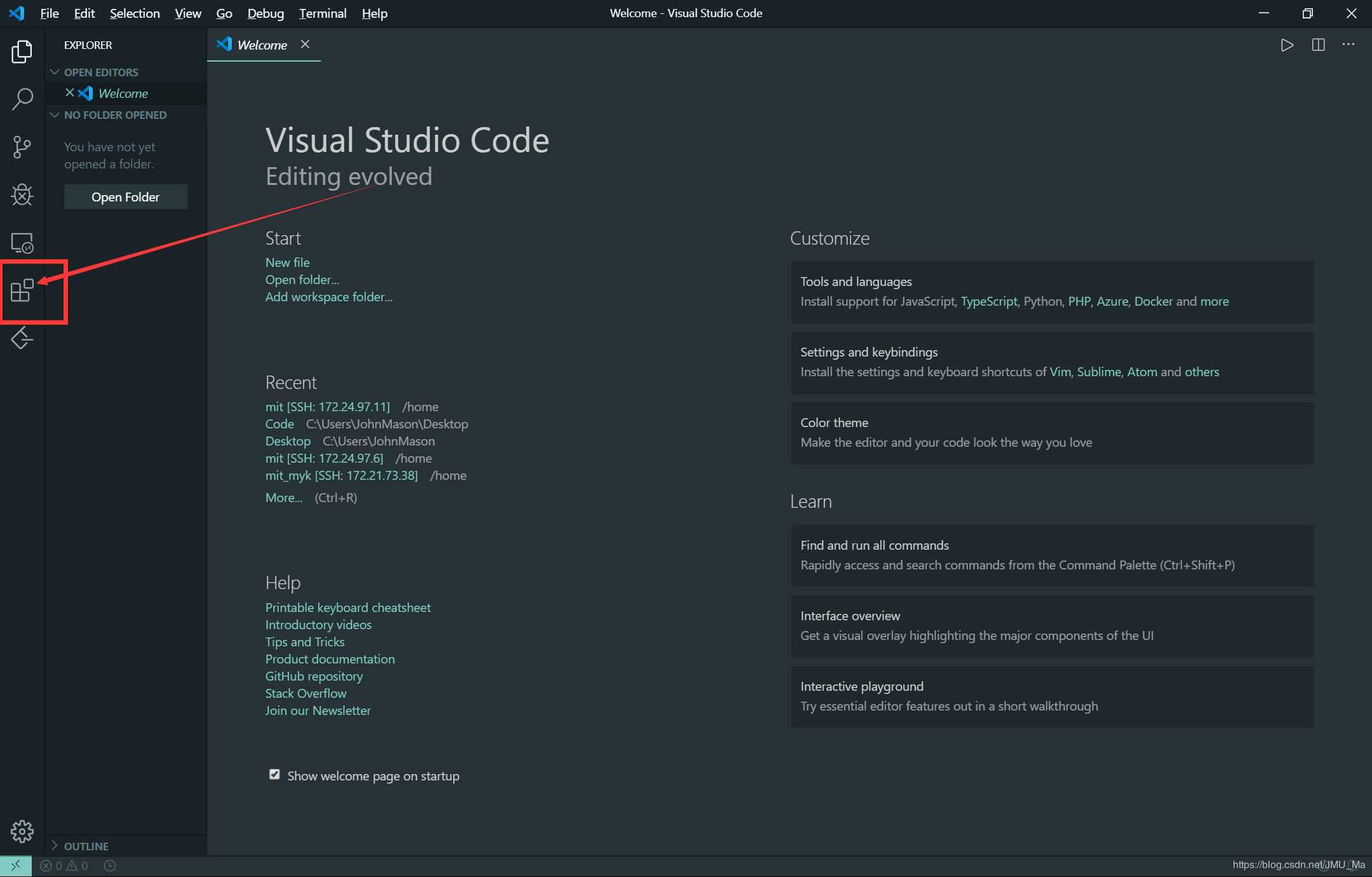Click Introductory videos help link
Screen dimensions: 1372x877
(x=318, y=624)
